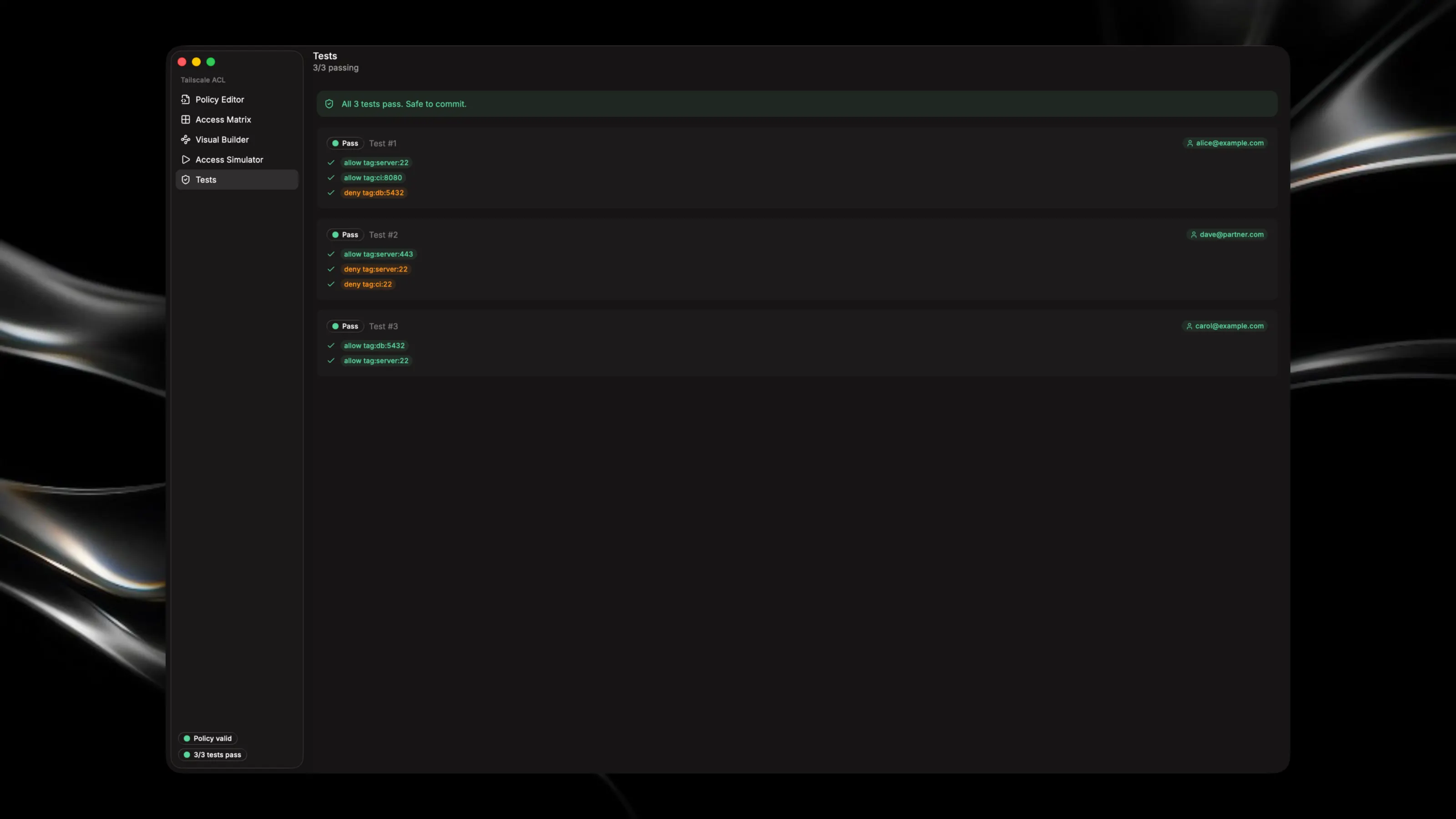Maximize the window with the green button

(x=211, y=61)
